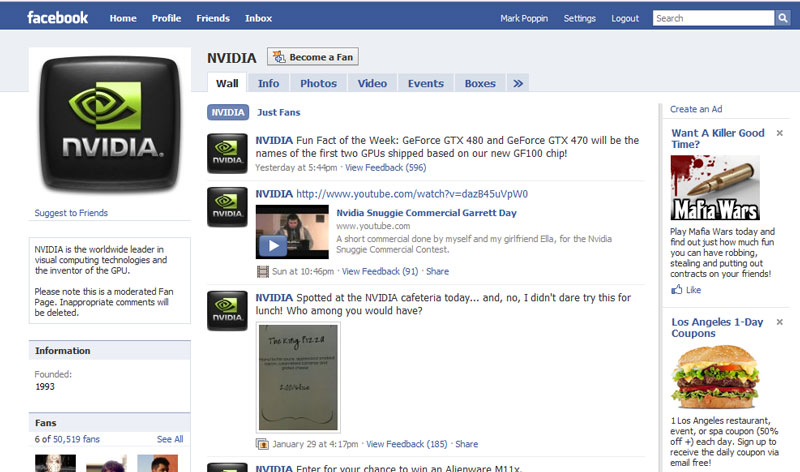Screen dimensions: 800x472
Task: Open Friends in the top navigation
Action: [213, 18]
